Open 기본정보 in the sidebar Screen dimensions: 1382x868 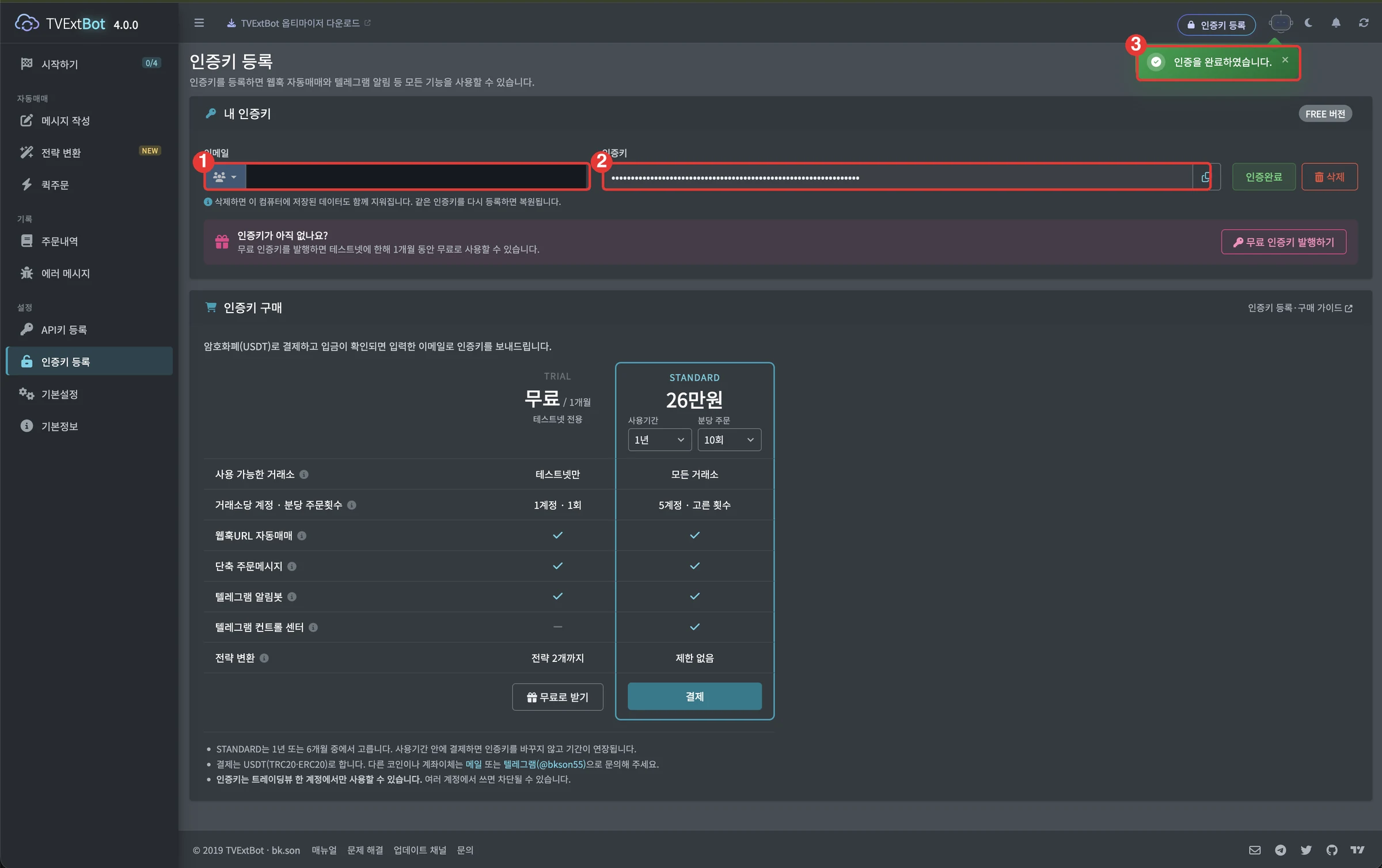click(x=89, y=427)
